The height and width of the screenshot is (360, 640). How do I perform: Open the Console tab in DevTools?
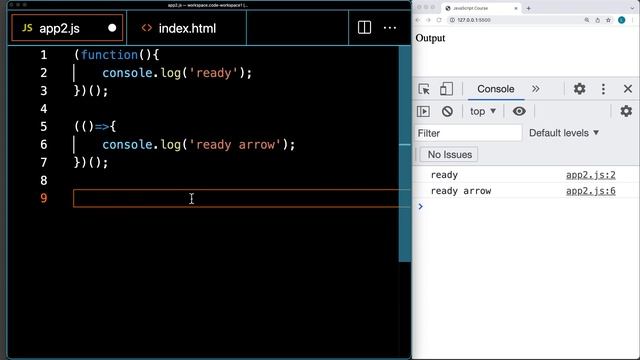coord(496,89)
